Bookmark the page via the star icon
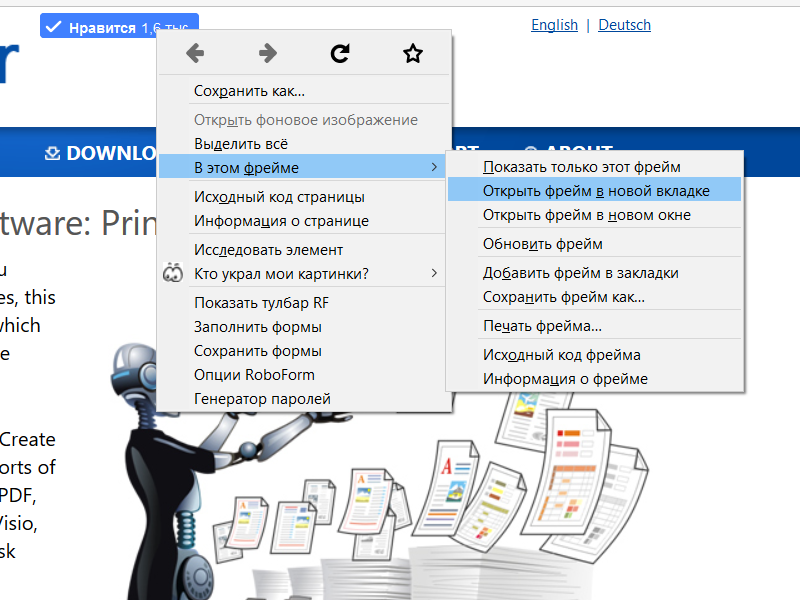The image size is (800, 600). (412, 53)
